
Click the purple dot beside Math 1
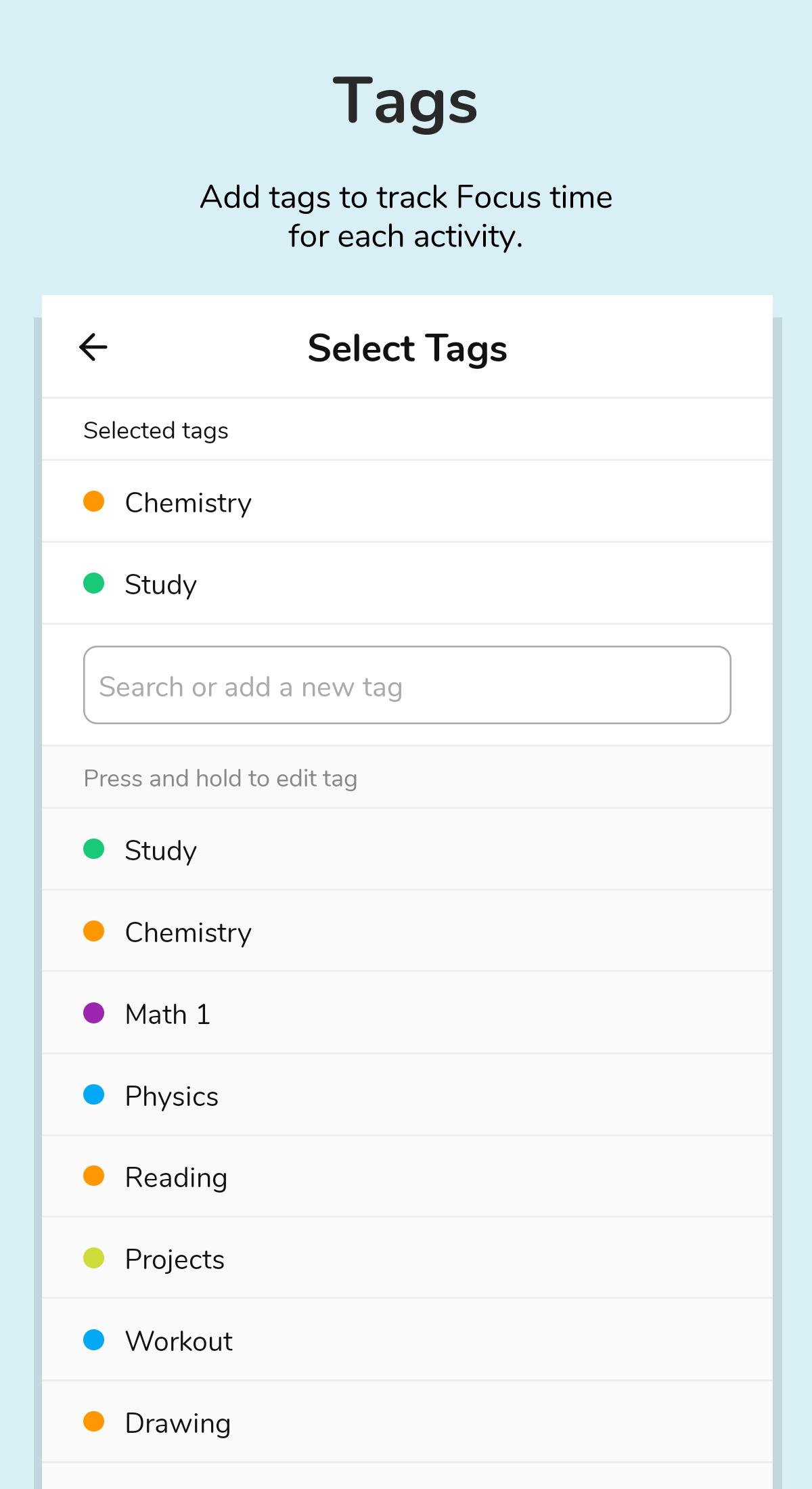coord(94,1013)
